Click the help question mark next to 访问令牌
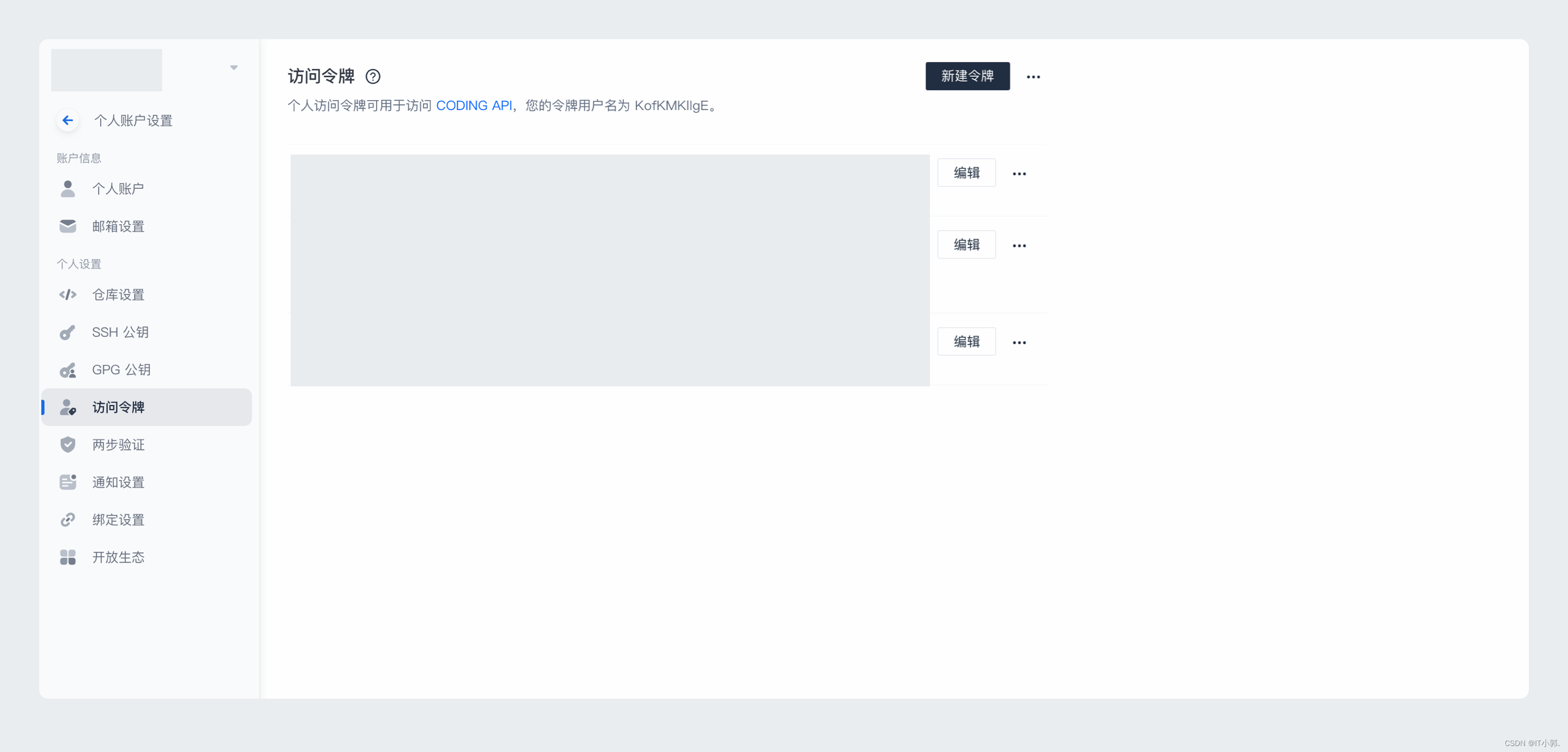Image resolution: width=1568 pixels, height=752 pixels. [x=372, y=77]
